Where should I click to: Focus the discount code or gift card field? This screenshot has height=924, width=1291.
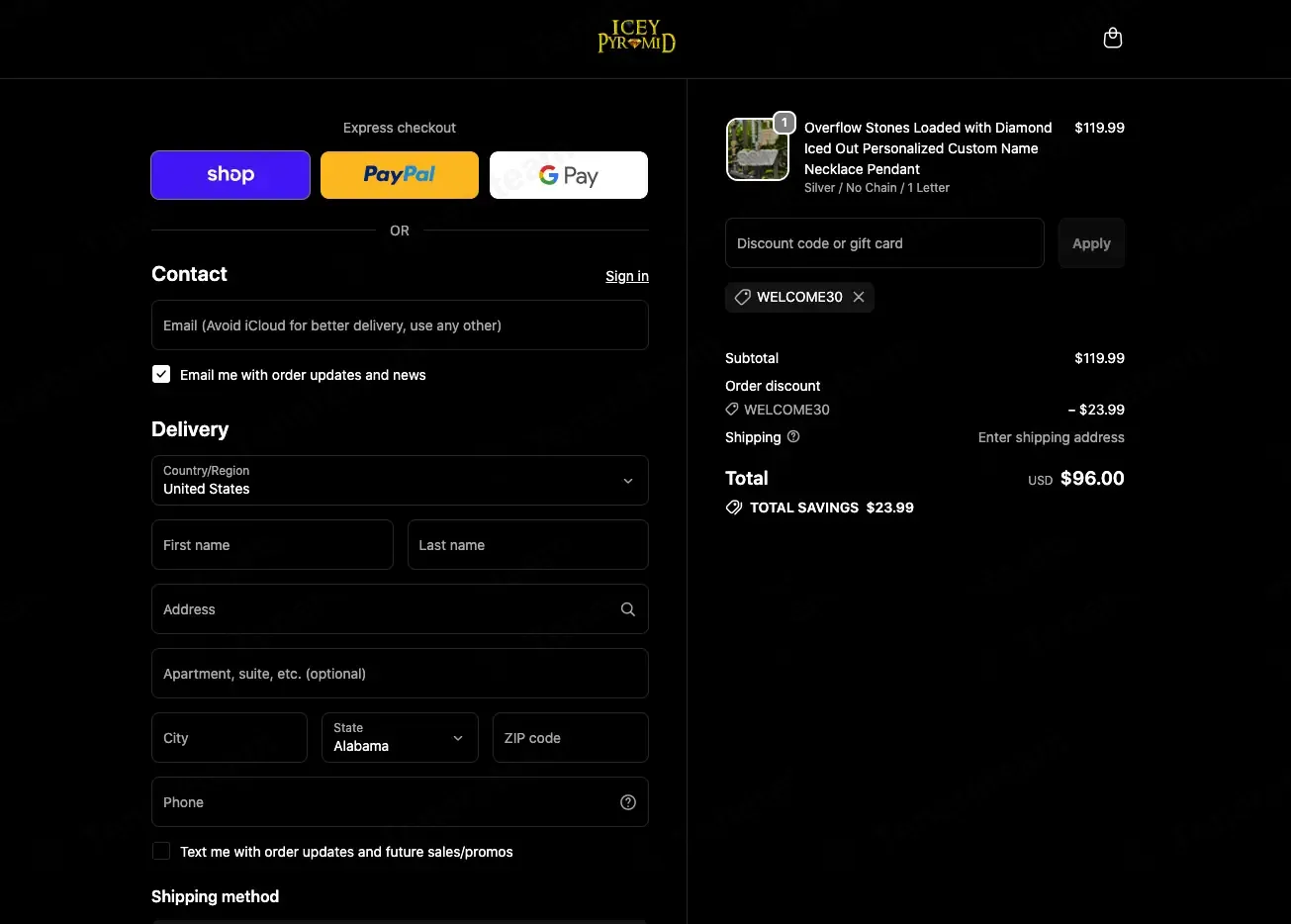(884, 243)
